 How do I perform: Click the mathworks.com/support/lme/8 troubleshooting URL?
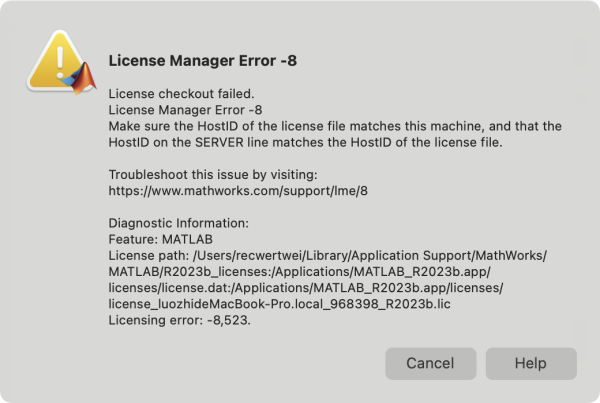click(238, 191)
